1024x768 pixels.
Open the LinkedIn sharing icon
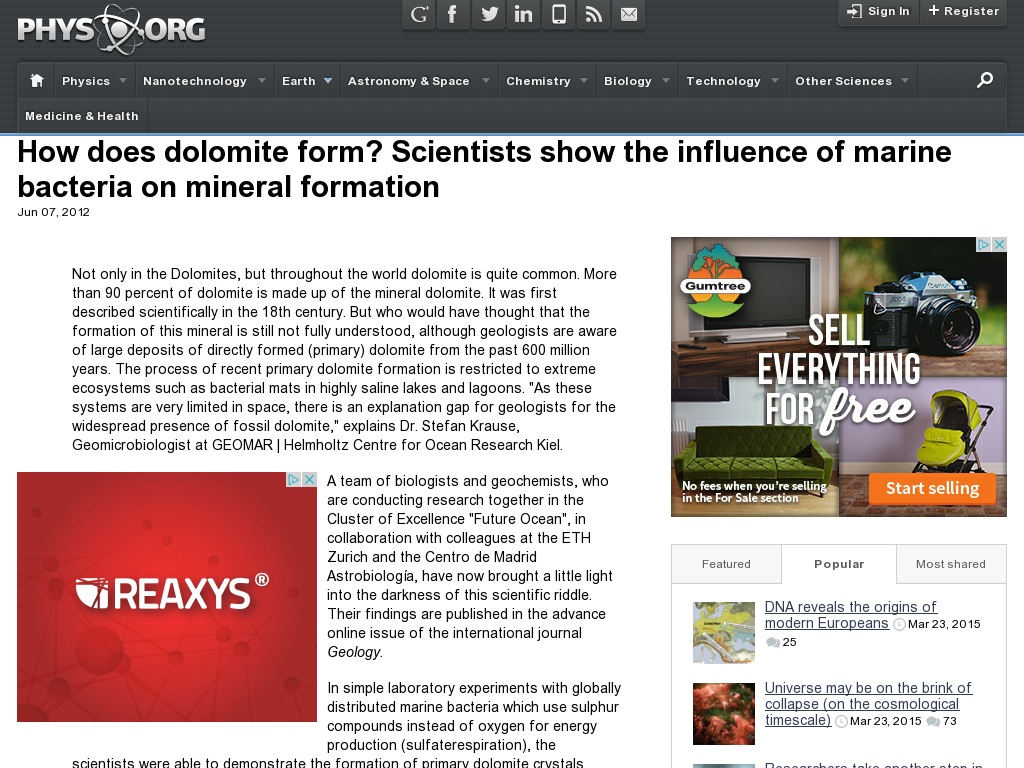(523, 14)
